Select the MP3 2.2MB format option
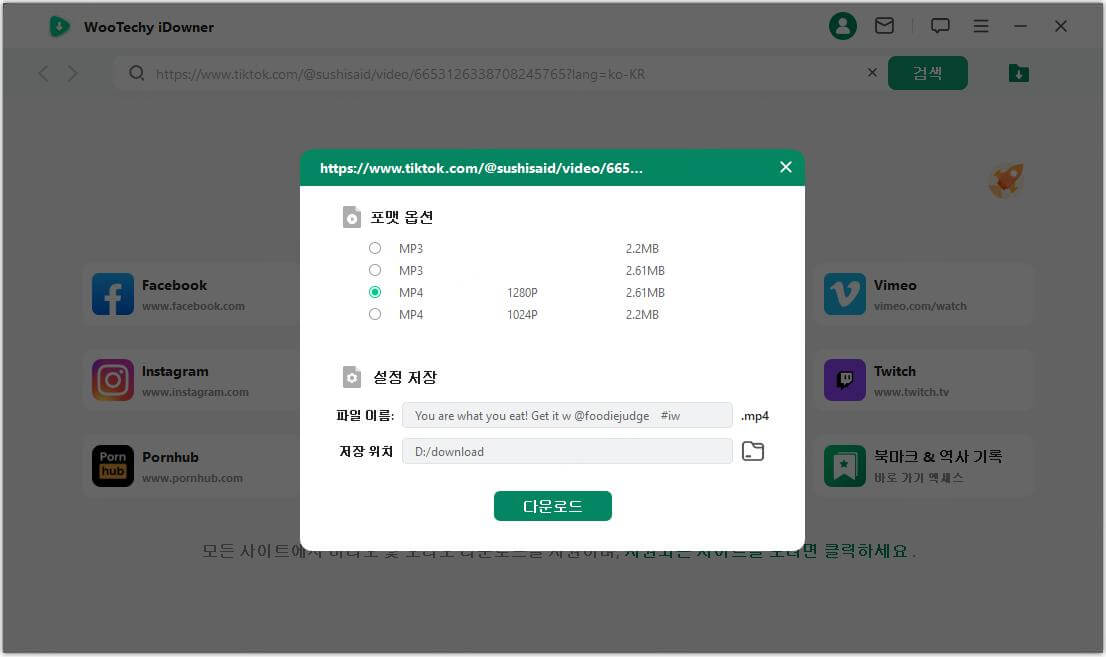This screenshot has width=1106, height=657. pos(375,248)
